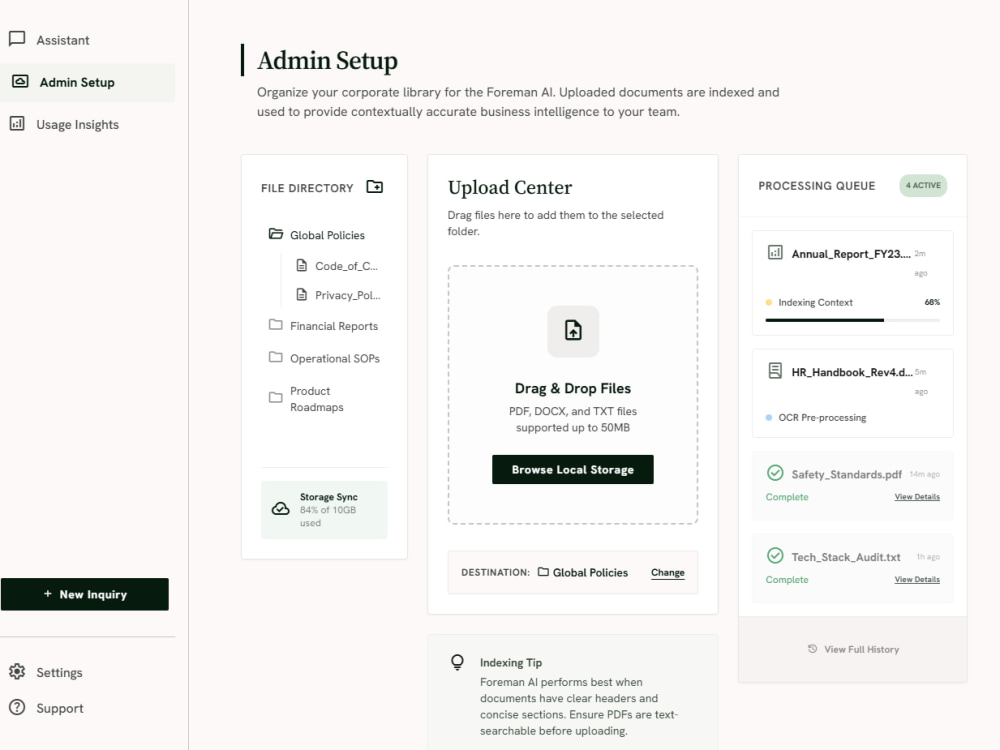Select Admin Setup in the sidebar
Viewport: 1000px width, 750px height.
(87, 82)
